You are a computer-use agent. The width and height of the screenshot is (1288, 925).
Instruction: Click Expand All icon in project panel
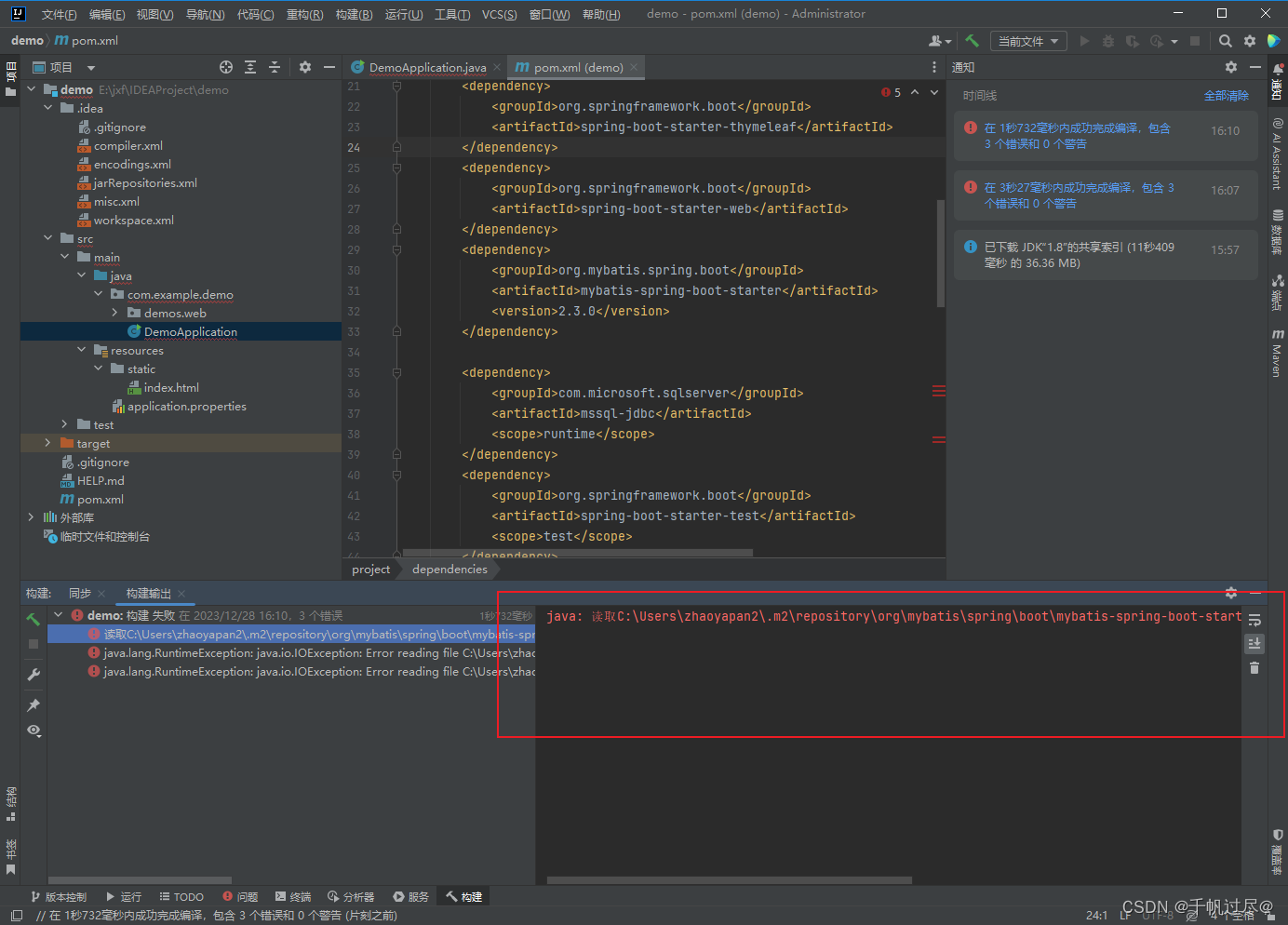click(x=250, y=67)
